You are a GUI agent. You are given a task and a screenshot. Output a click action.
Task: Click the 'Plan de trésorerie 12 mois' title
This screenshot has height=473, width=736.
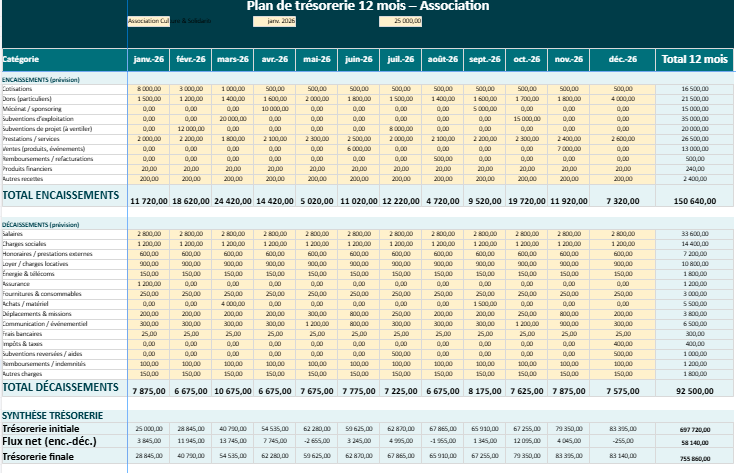click(367, 6)
